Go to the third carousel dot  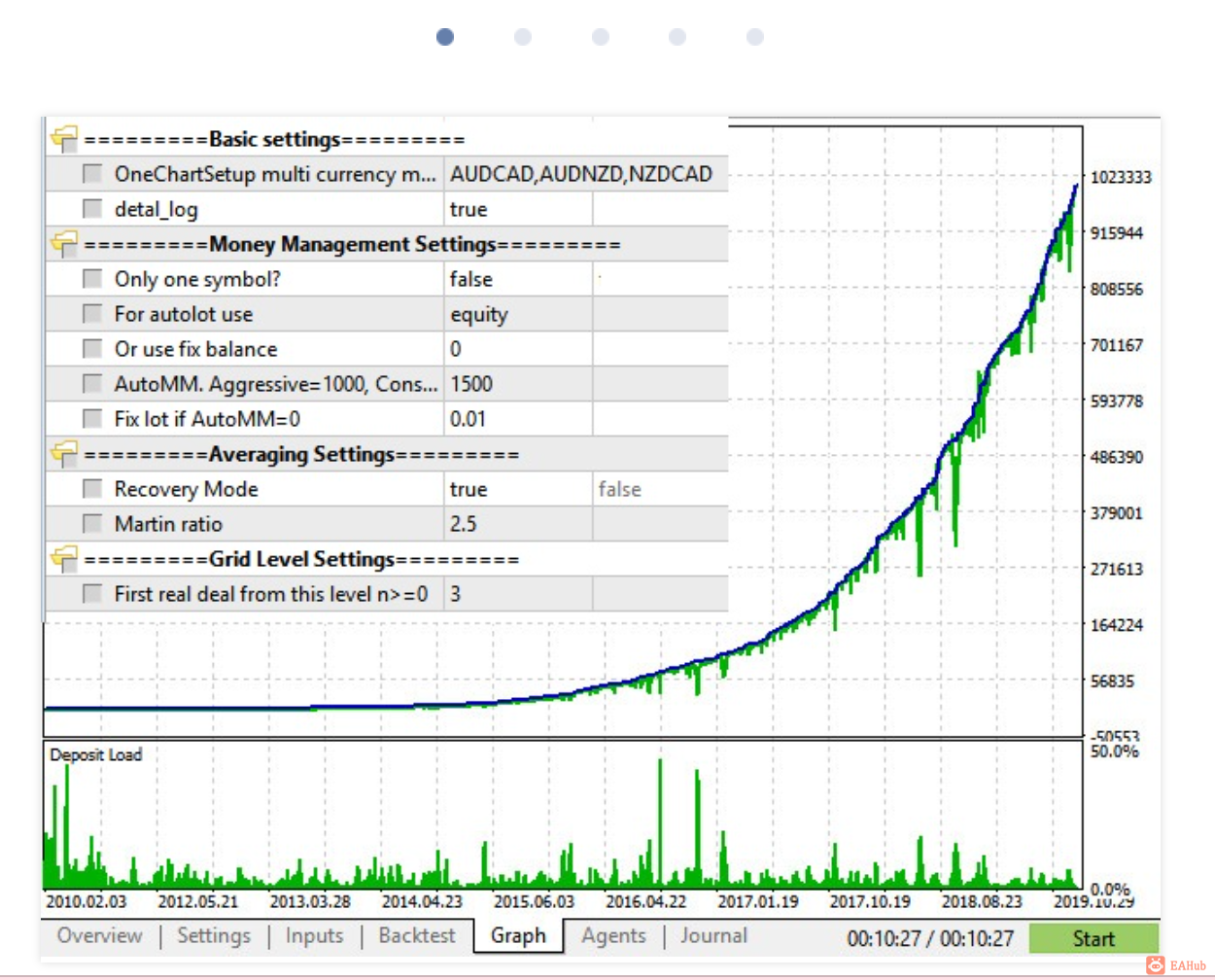(x=601, y=37)
